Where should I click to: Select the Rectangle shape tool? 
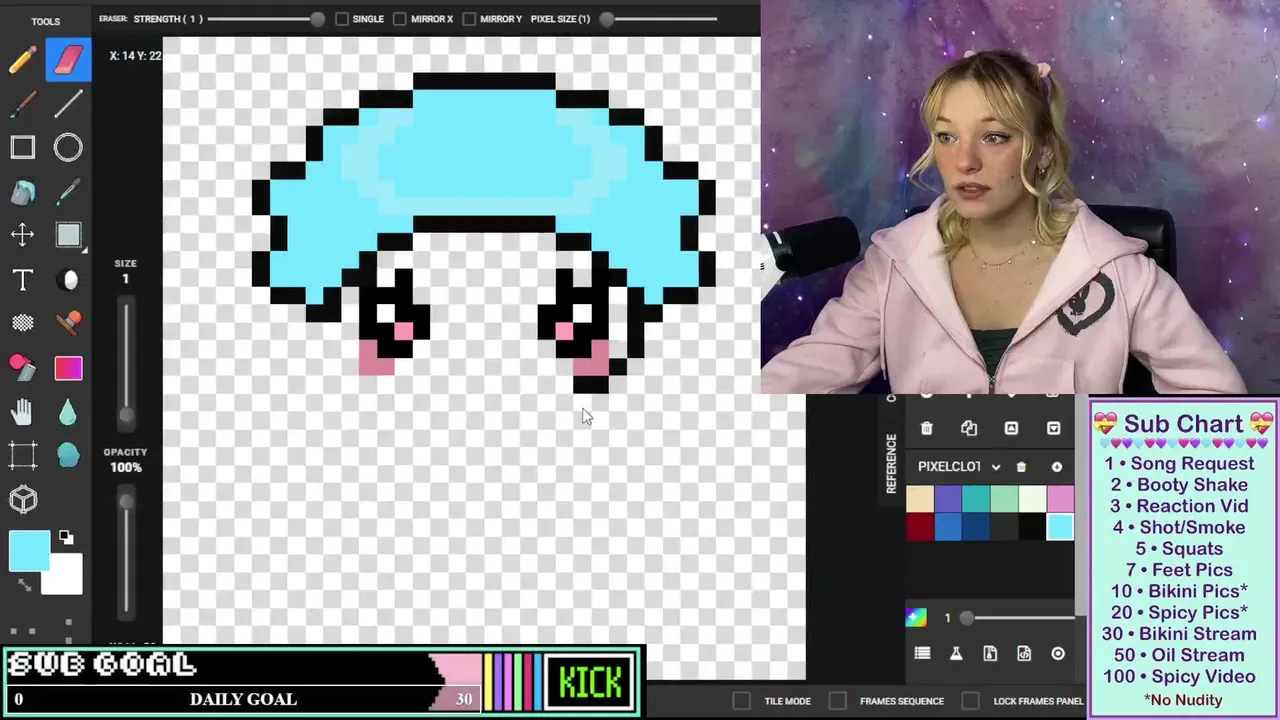pos(22,148)
